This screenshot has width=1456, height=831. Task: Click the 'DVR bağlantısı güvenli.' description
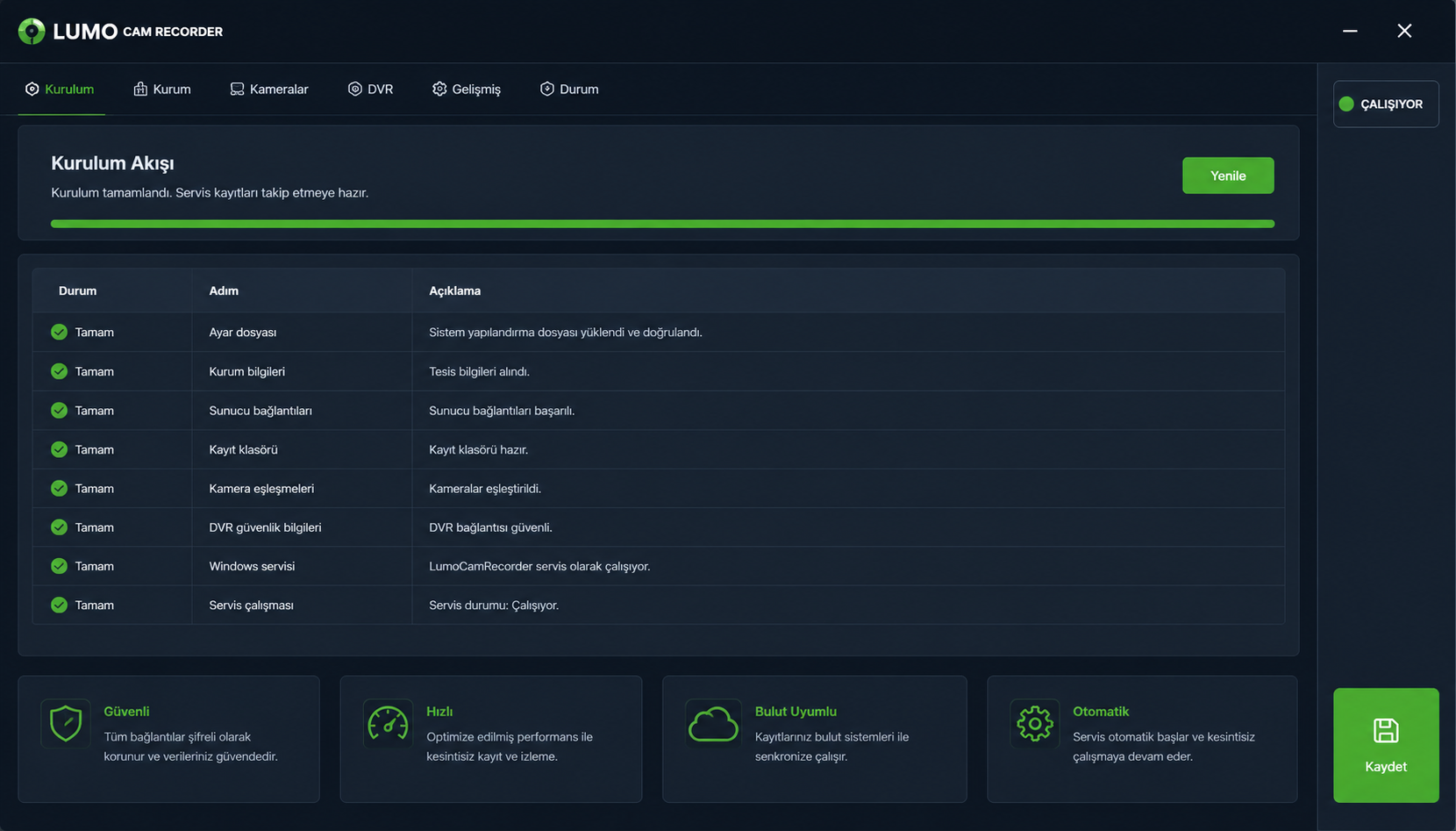(490, 527)
